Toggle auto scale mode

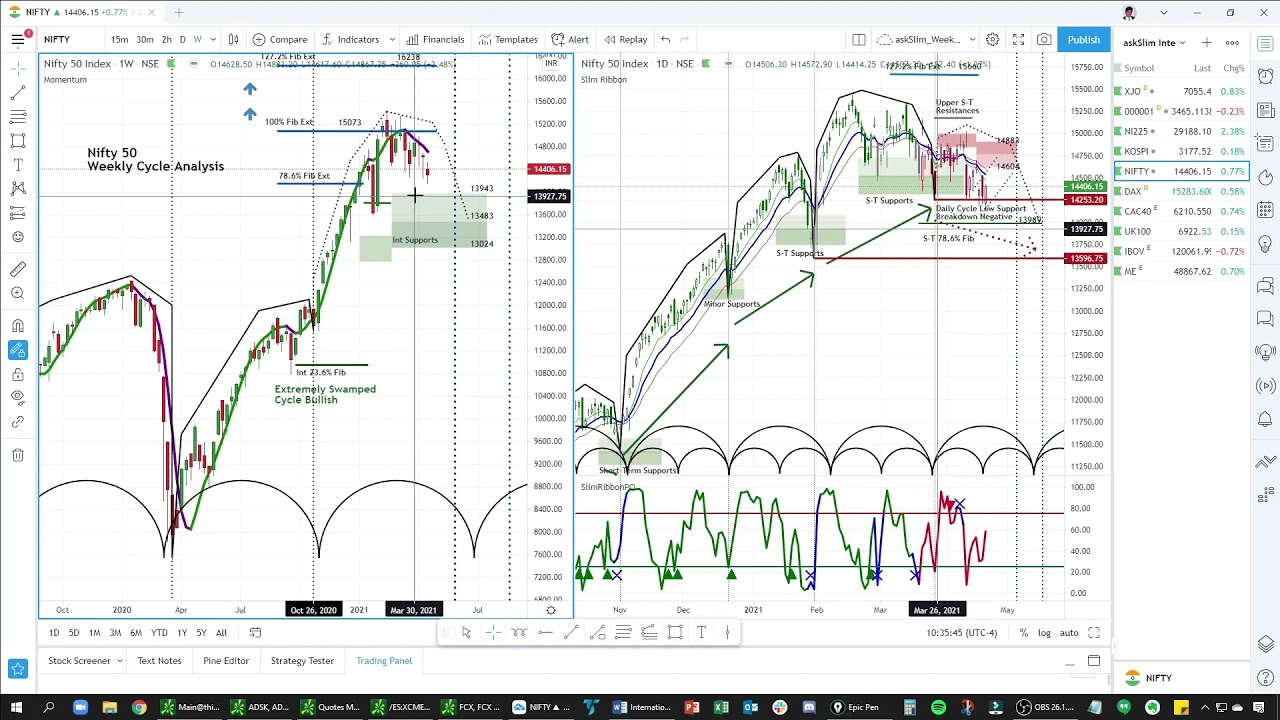tap(1069, 633)
